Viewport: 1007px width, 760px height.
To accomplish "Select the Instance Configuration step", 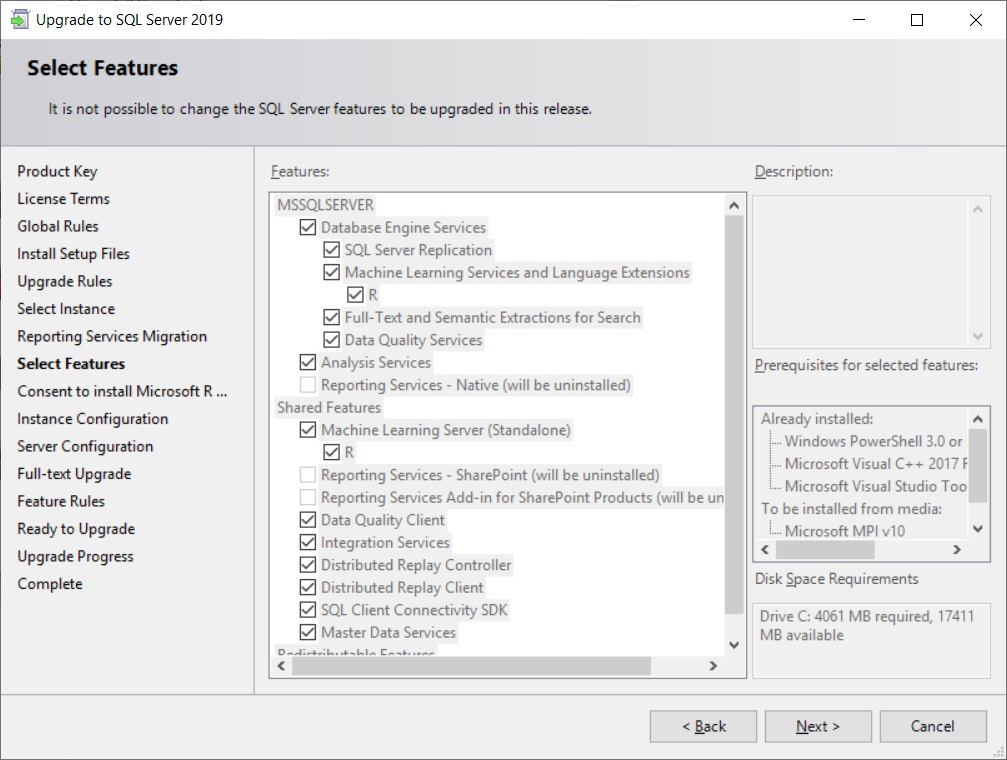I will point(92,419).
